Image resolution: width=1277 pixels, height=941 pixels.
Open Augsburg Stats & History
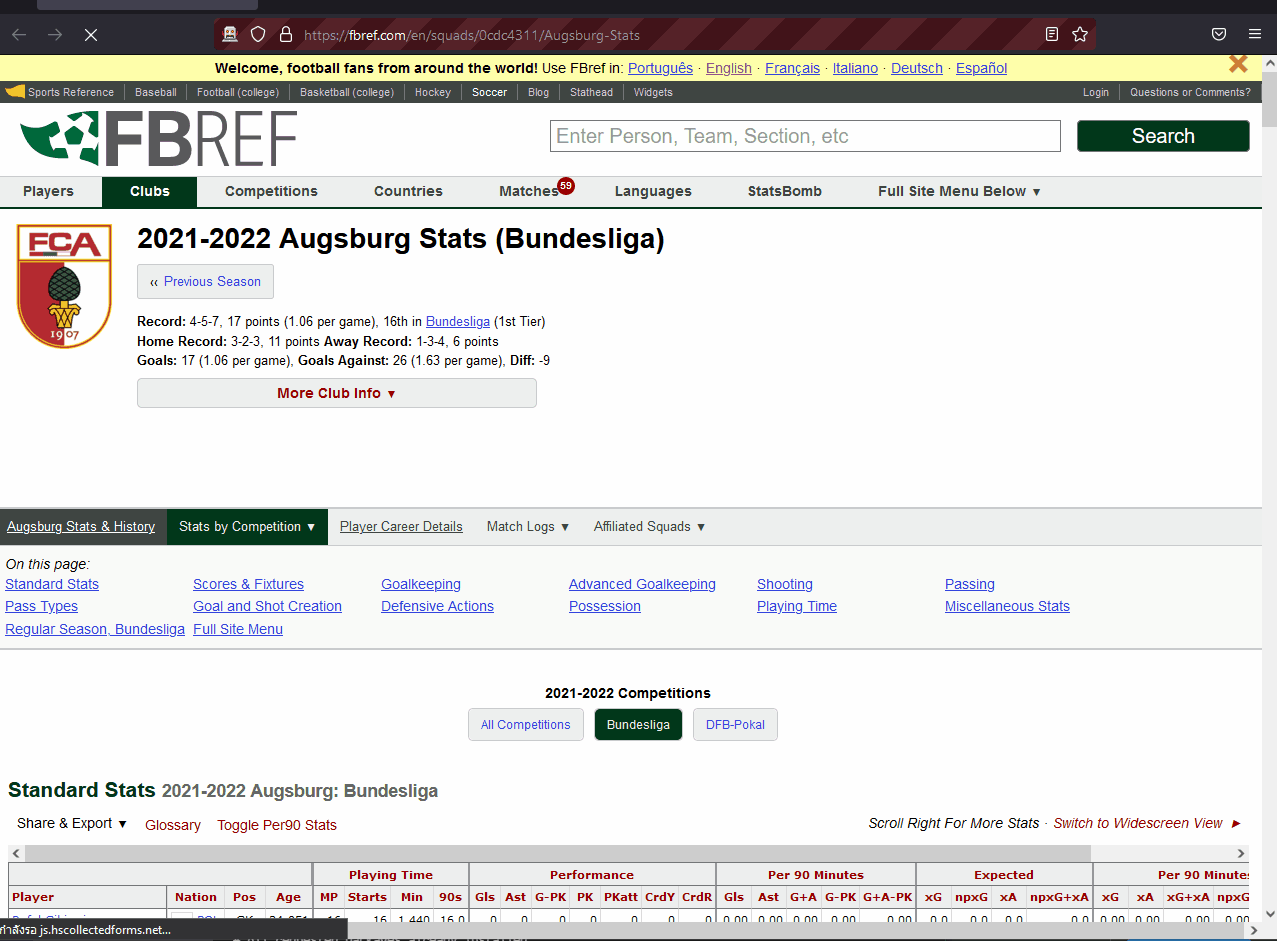click(x=81, y=526)
